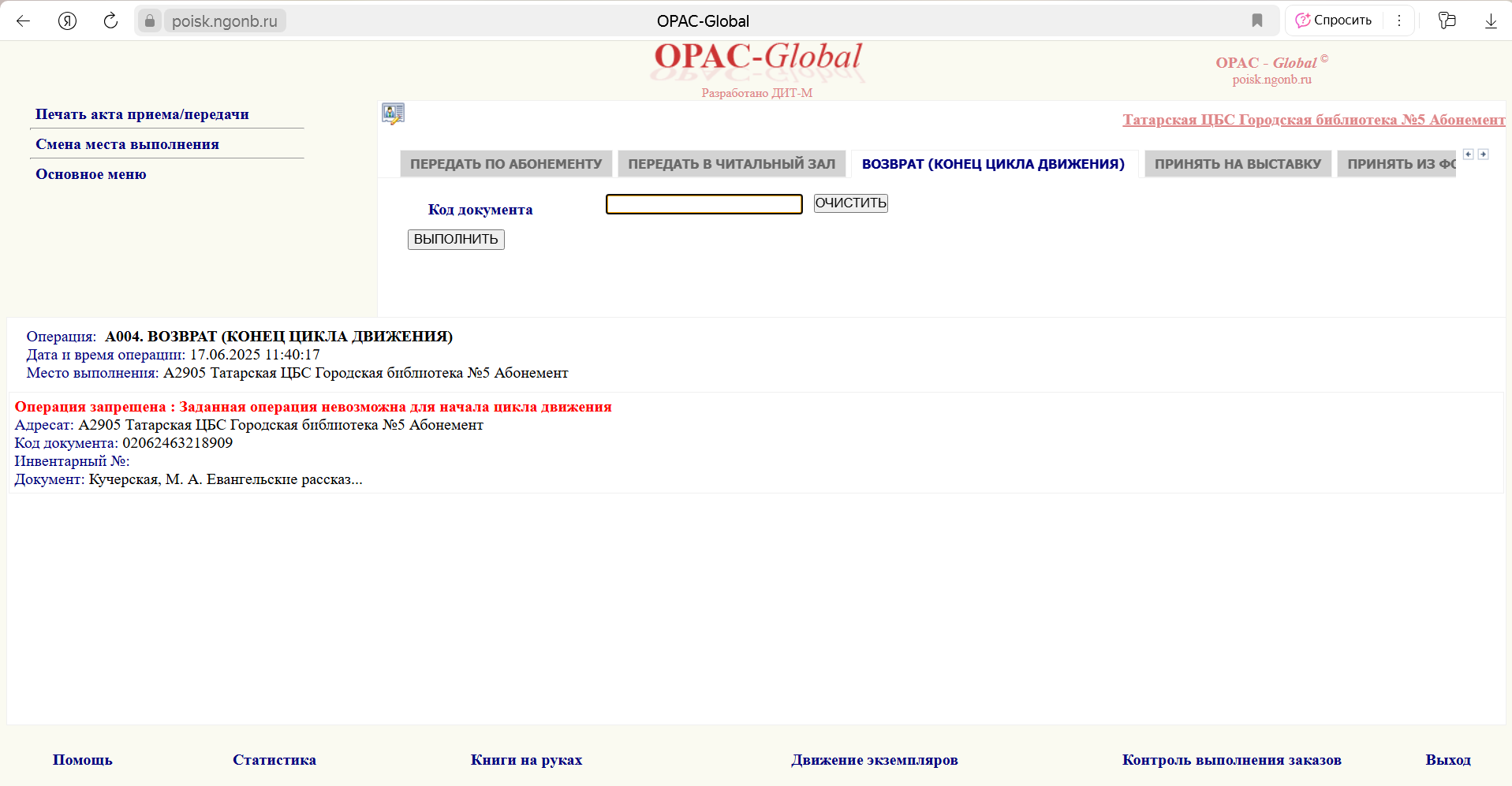The image size is (1512, 786).
Task: Open browser downloads icon
Action: click(x=1490, y=21)
